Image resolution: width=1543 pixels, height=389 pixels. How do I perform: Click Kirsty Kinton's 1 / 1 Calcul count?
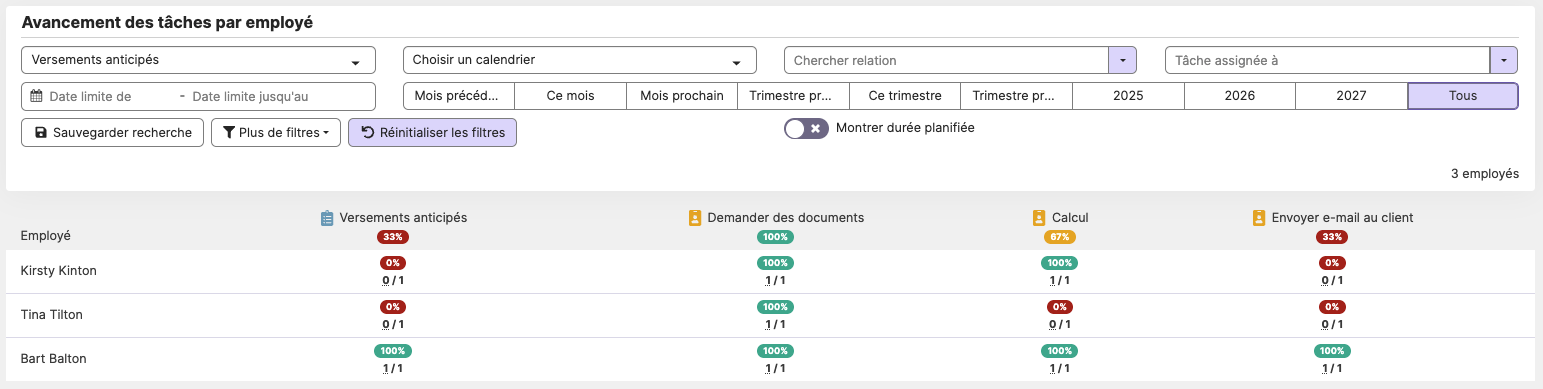click(1059, 280)
